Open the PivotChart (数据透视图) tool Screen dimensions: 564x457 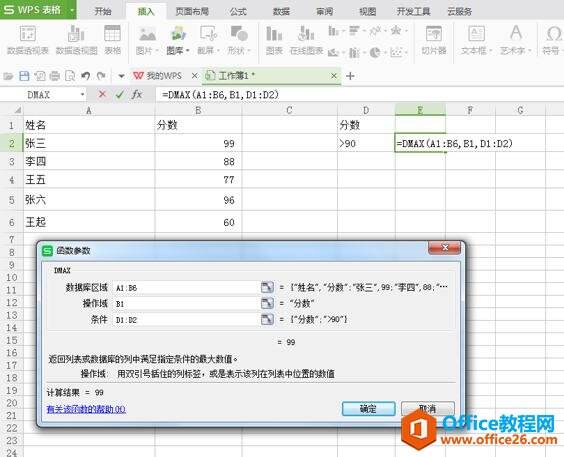[76, 40]
